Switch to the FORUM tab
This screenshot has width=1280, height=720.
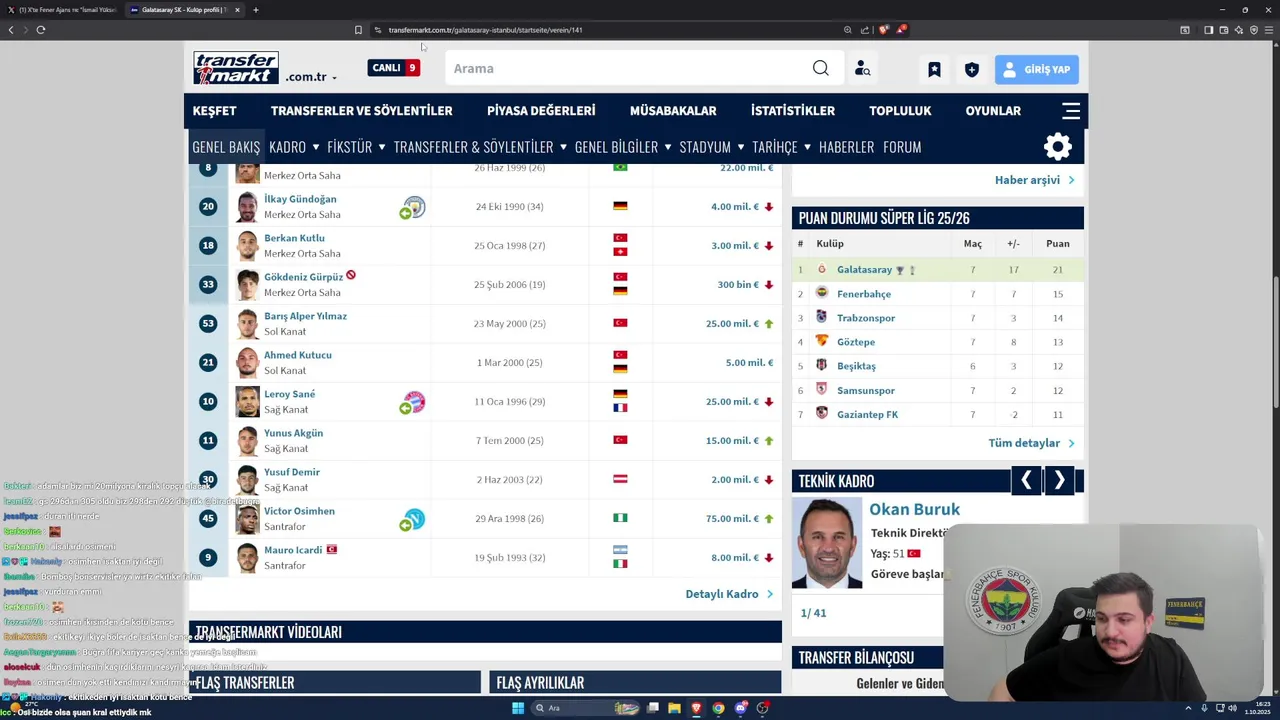pyautogui.click(x=902, y=147)
